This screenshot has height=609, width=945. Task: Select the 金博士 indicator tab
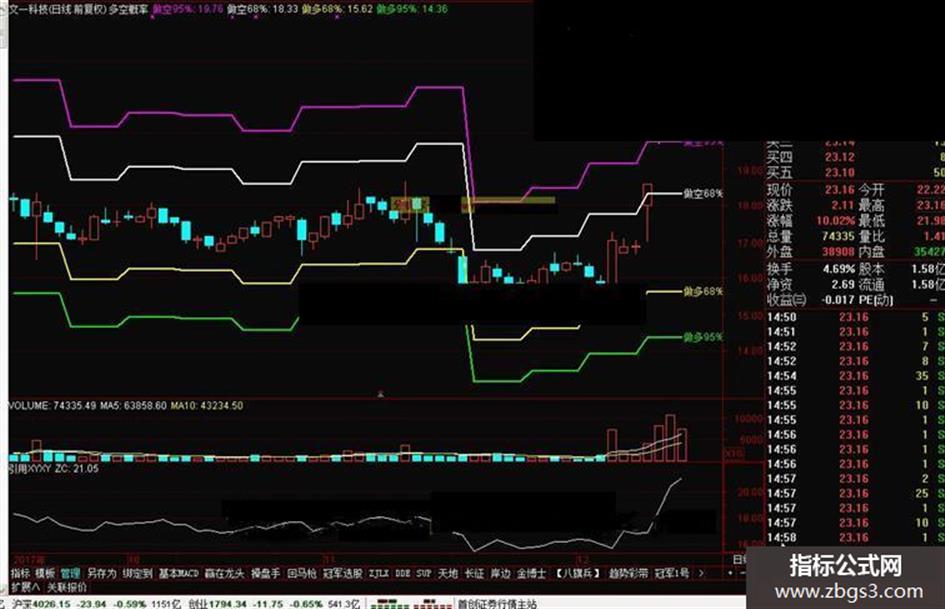pyautogui.click(x=531, y=573)
